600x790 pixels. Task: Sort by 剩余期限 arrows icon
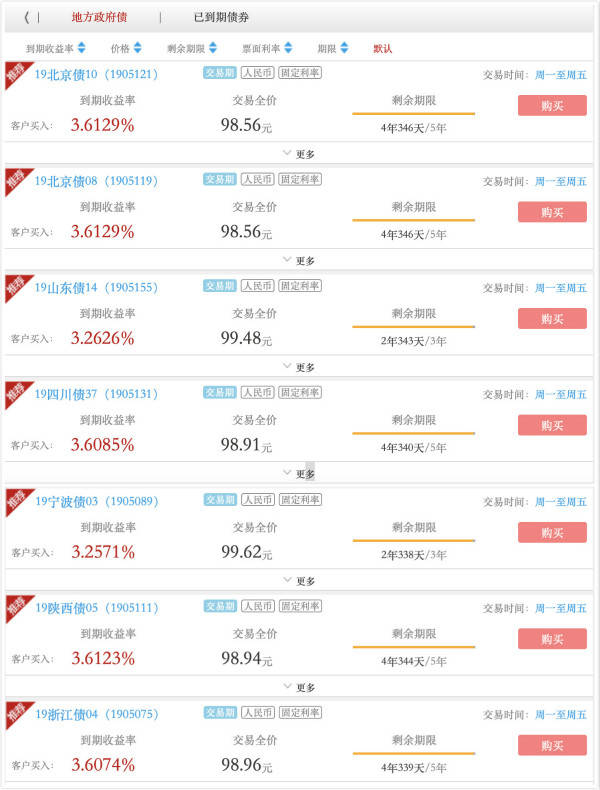click(x=213, y=48)
